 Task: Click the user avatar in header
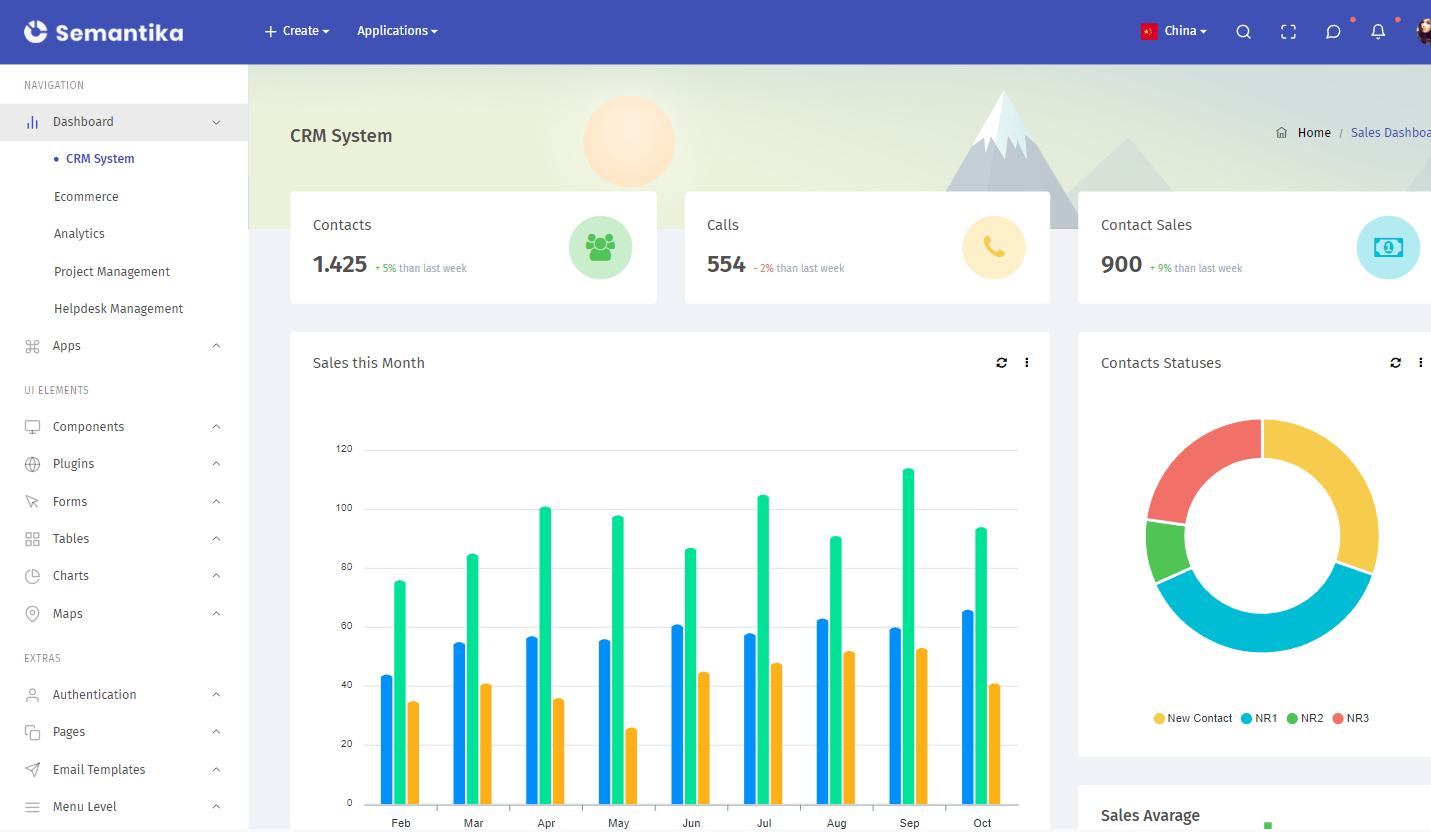click(x=1424, y=32)
